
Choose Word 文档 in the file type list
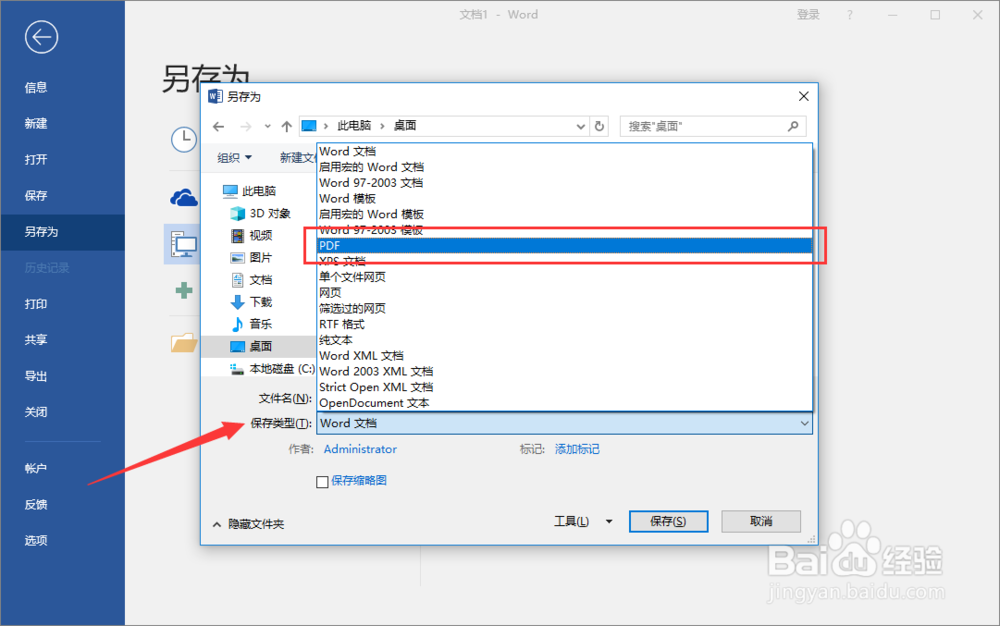click(x=564, y=151)
